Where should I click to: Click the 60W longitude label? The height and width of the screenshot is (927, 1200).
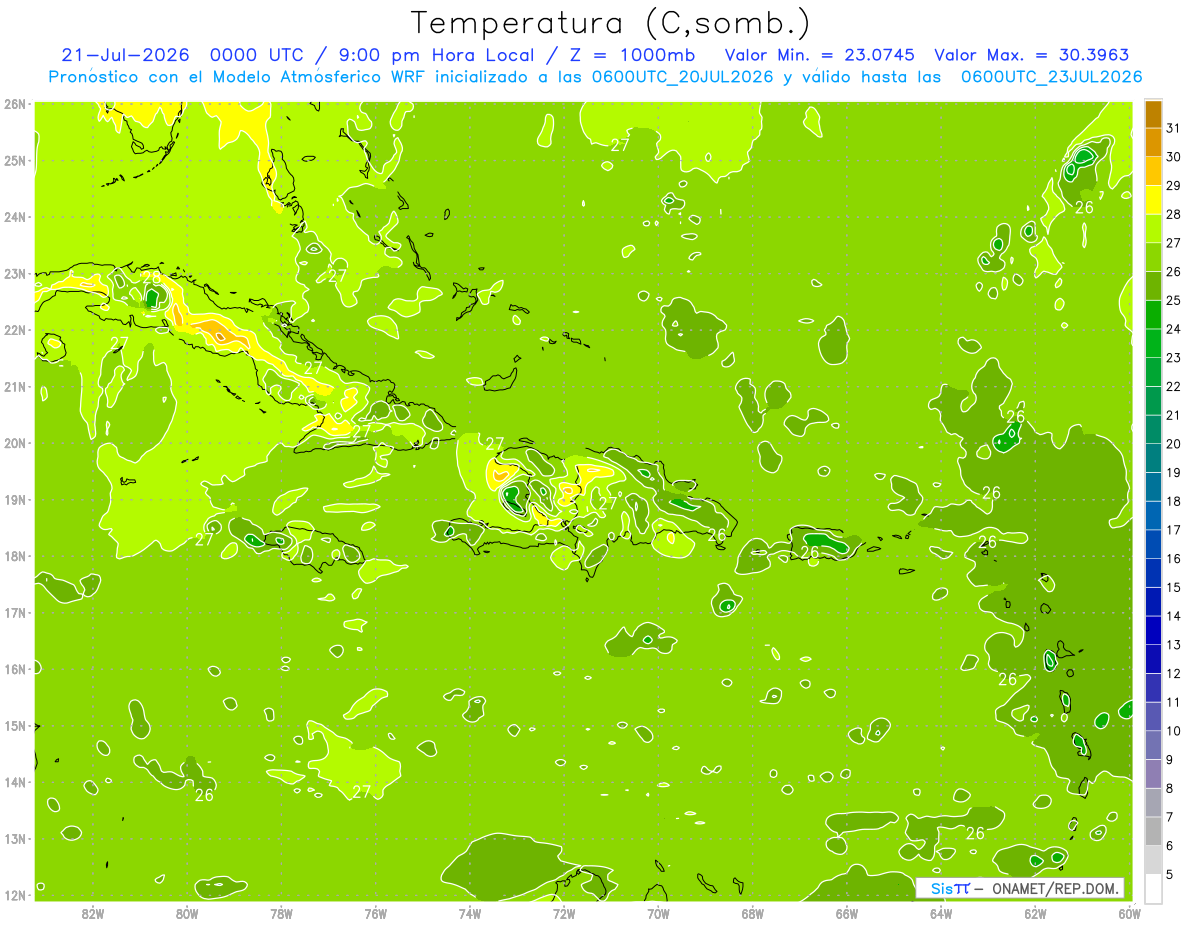1129,913
